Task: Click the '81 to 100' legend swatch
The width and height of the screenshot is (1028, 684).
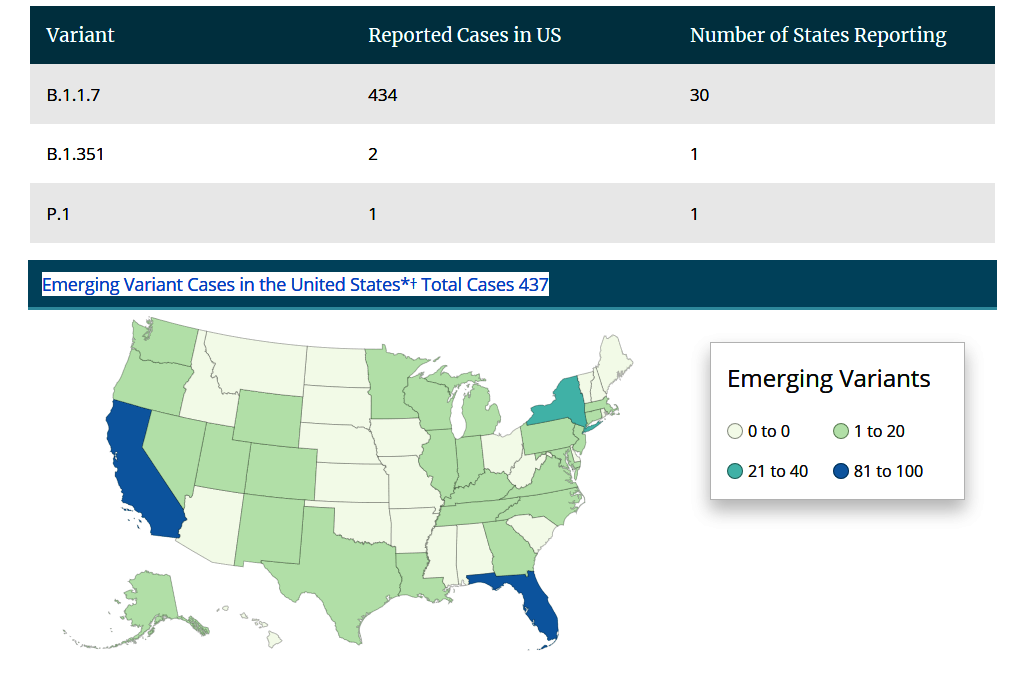Action: click(x=841, y=471)
